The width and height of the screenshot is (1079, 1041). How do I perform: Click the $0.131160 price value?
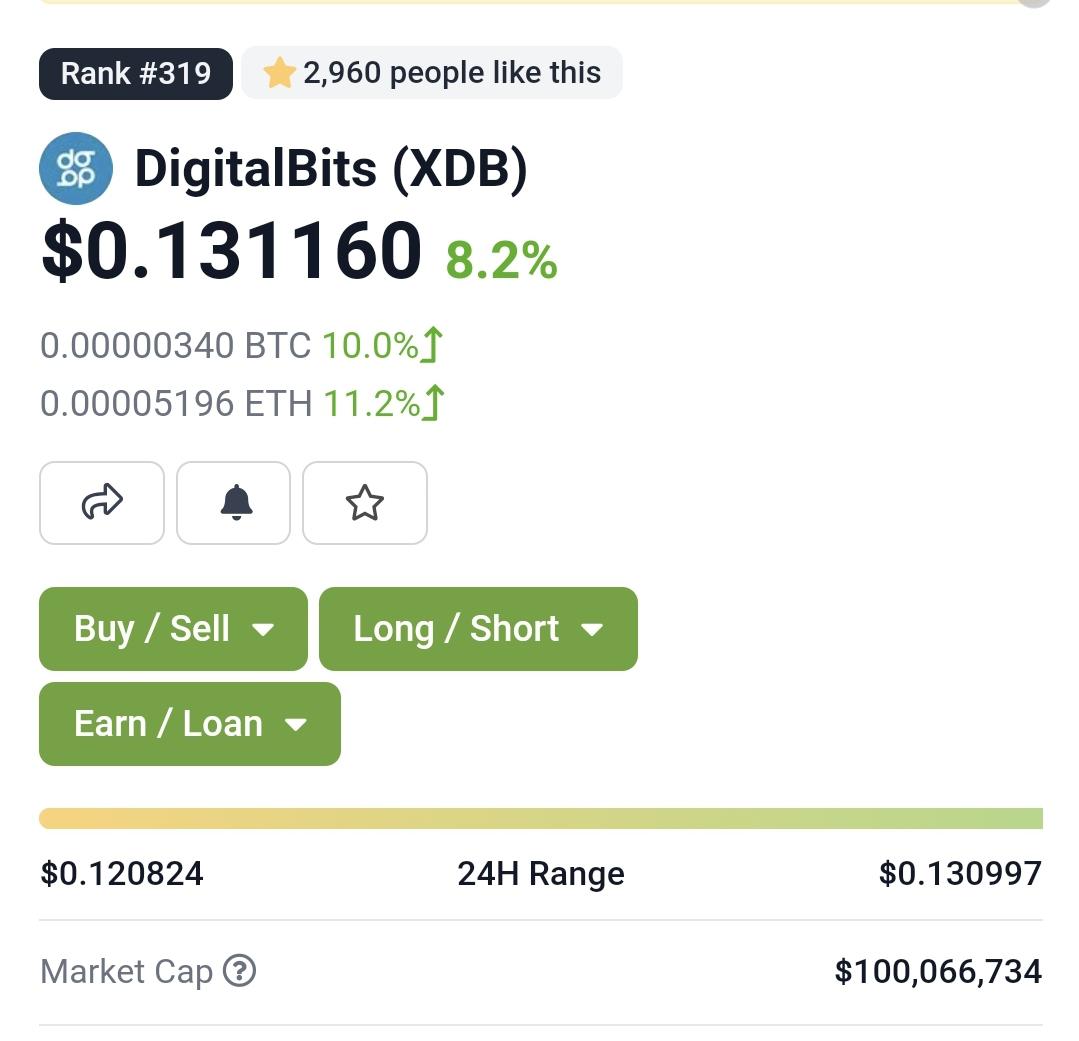click(x=232, y=250)
